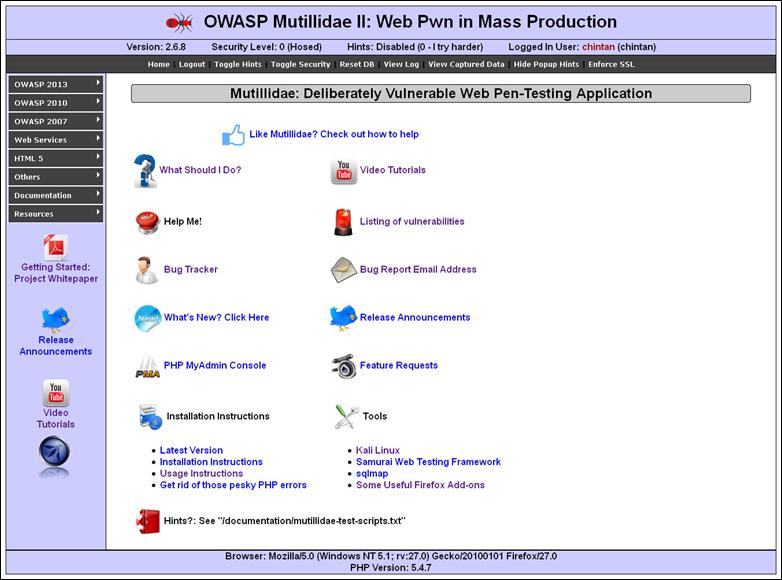Click the thumbs-up Like Mutillidae icon
The image size is (782, 580).
233,135
